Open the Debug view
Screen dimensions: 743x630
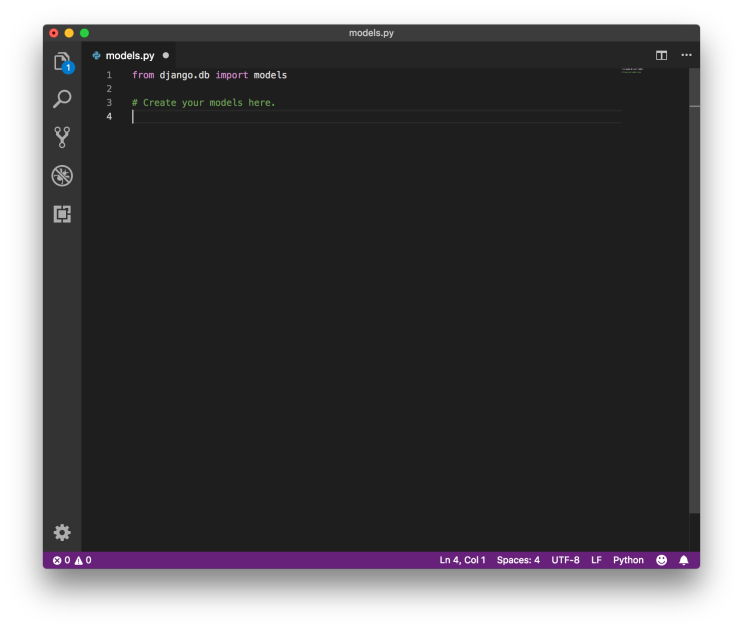62,176
